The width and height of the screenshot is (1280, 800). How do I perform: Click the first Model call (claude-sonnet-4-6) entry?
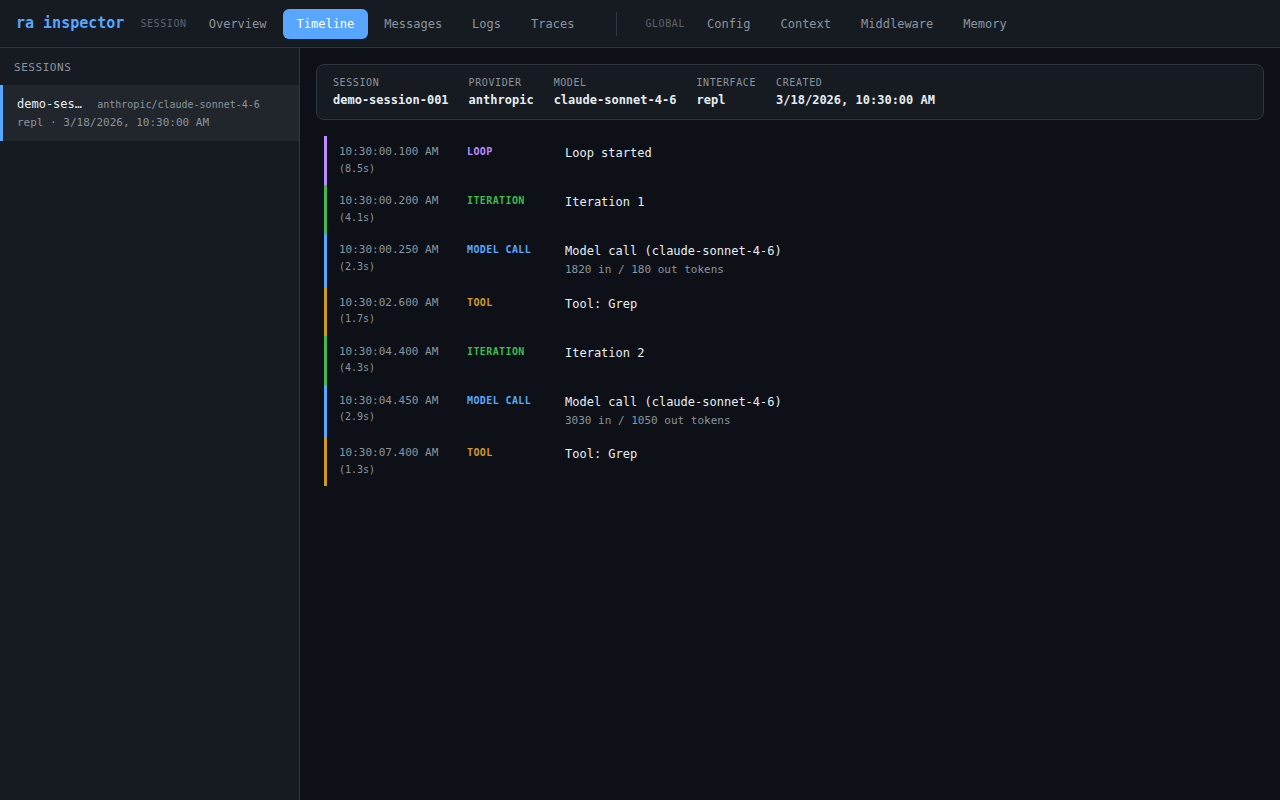coord(672,250)
